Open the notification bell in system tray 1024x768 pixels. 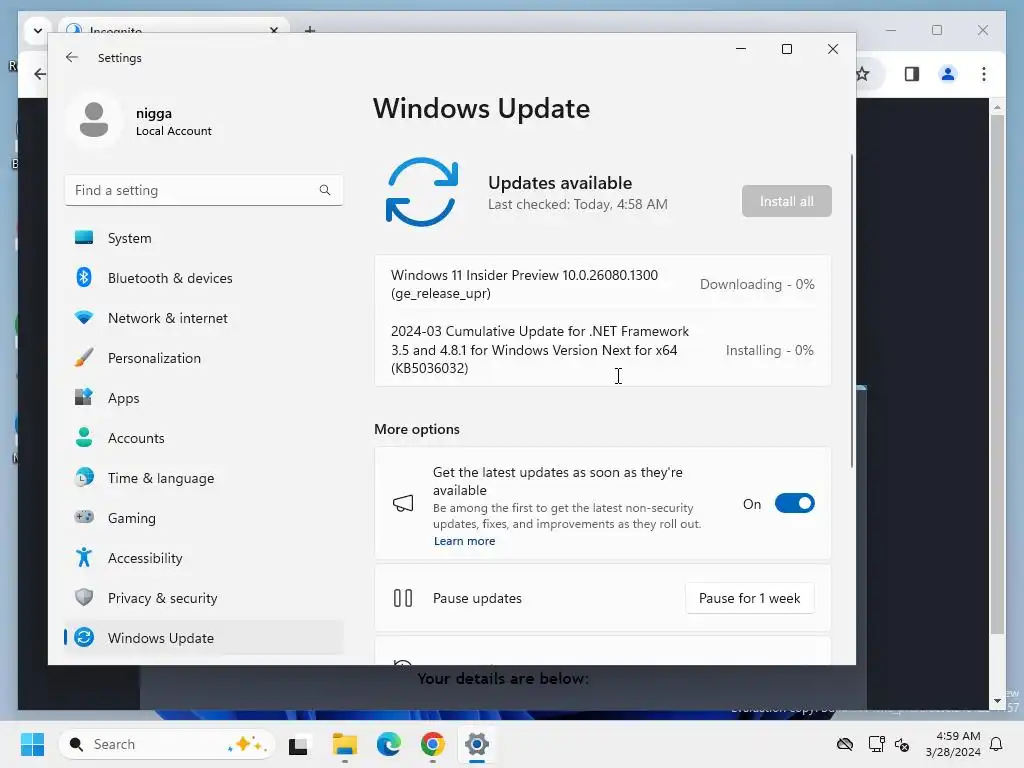coord(997,744)
